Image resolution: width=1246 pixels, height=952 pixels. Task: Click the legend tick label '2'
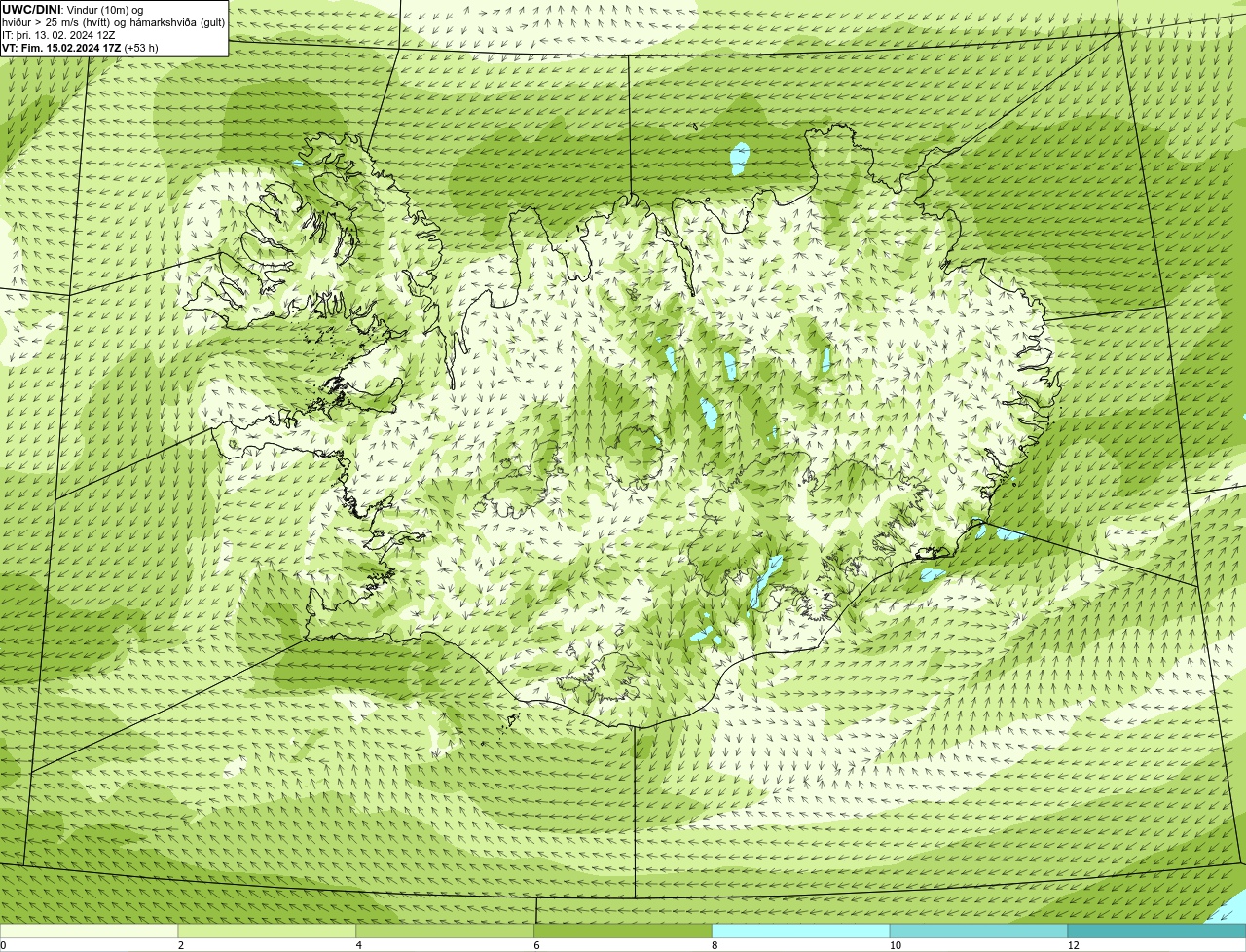tap(181, 945)
